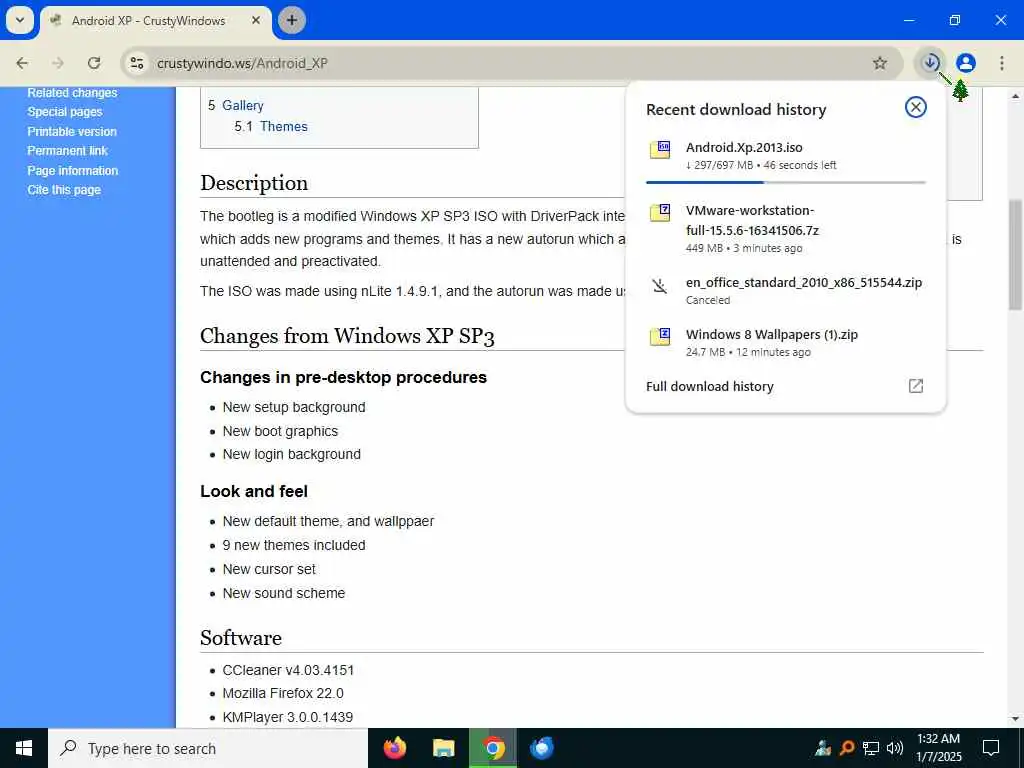This screenshot has width=1024, height=768.
Task: Toggle the downloads toolbar button
Action: pos(930,63)
